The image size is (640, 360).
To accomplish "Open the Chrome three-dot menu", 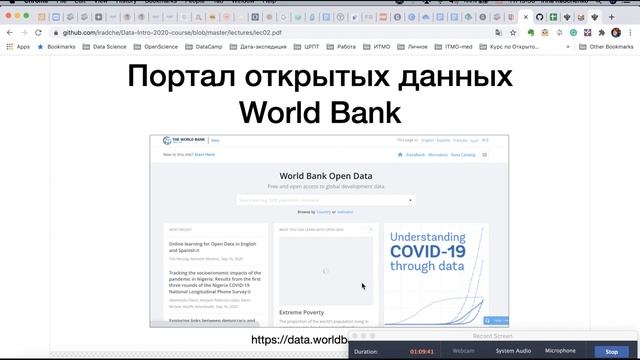I will 631,33.
